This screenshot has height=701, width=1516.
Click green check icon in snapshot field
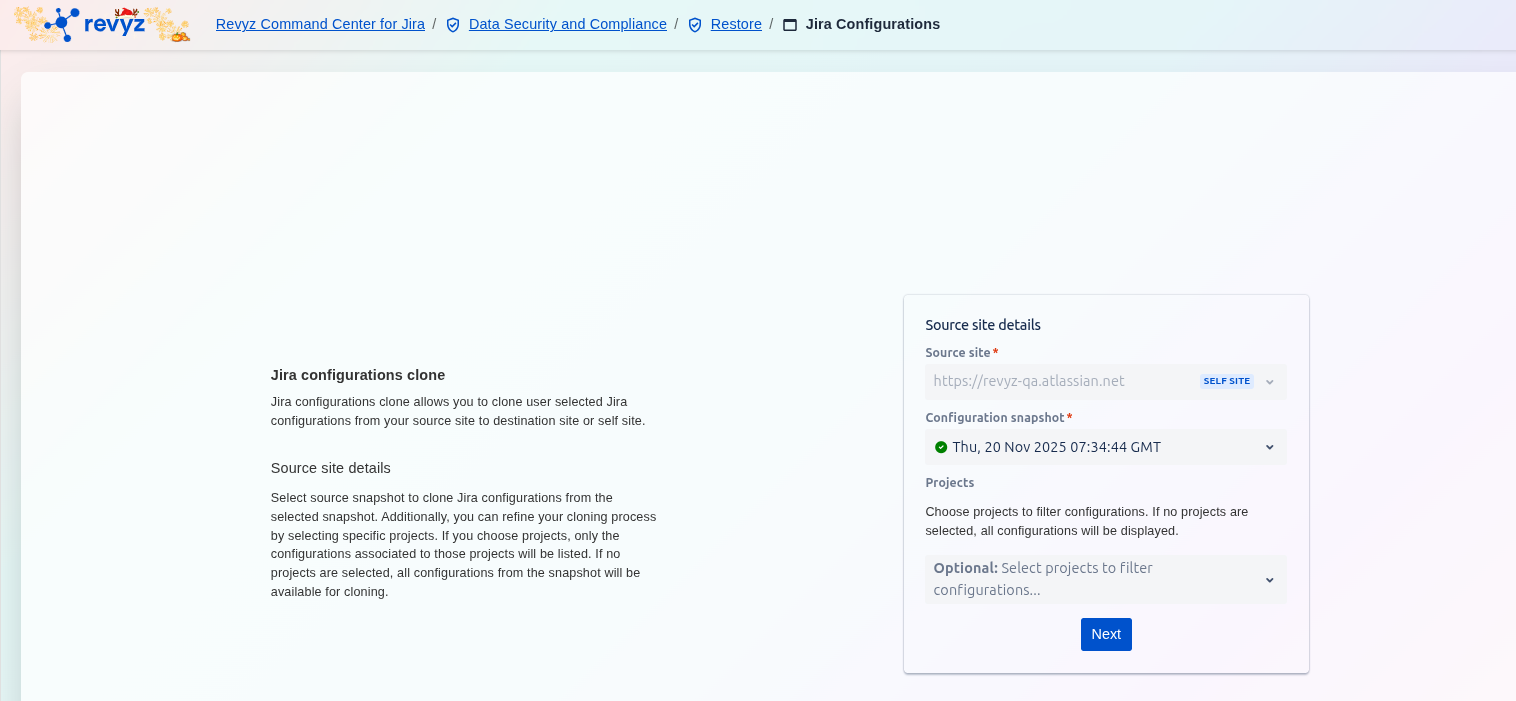pyautogui.click(x=941, y=447)
